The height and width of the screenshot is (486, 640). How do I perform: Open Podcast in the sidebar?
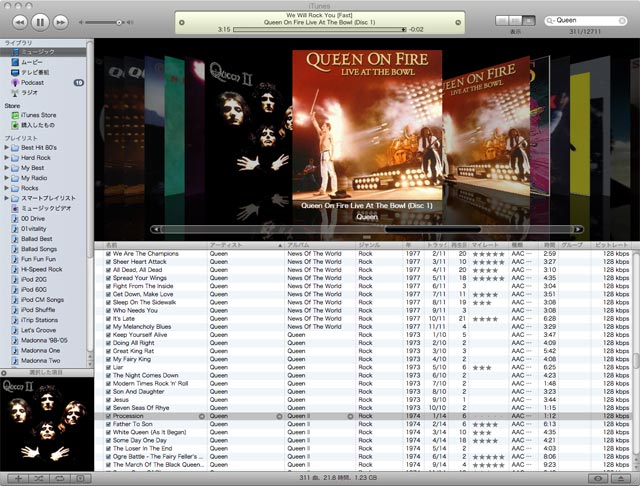(x=32, y=82)
